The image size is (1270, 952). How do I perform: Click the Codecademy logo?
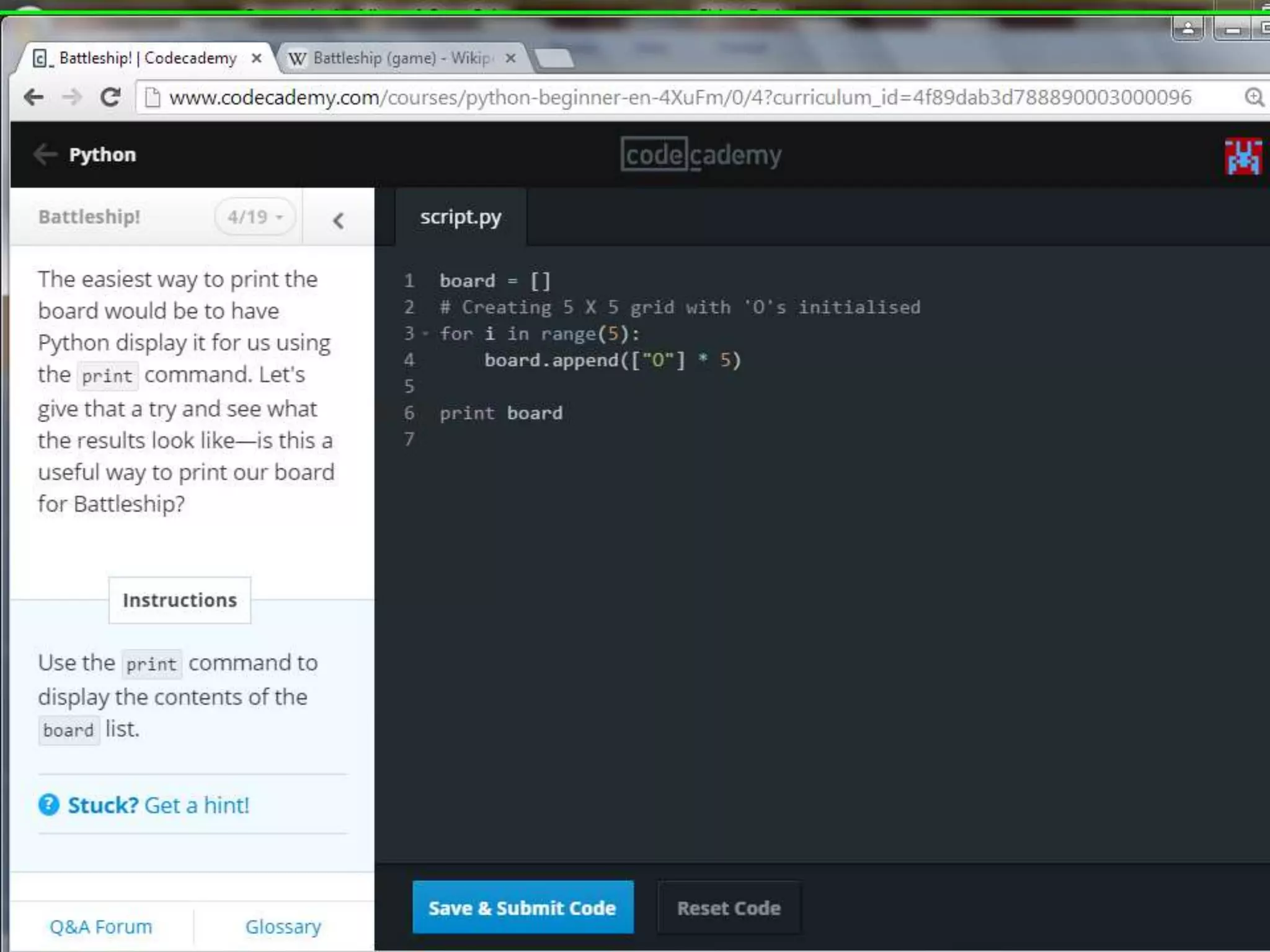701,154
